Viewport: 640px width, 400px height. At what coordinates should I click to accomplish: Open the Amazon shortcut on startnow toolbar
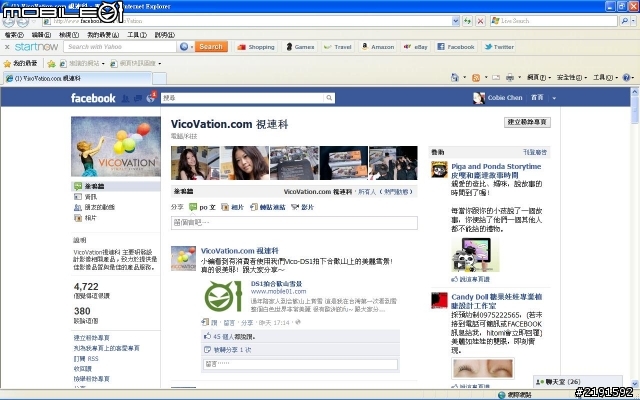[378, 47]
